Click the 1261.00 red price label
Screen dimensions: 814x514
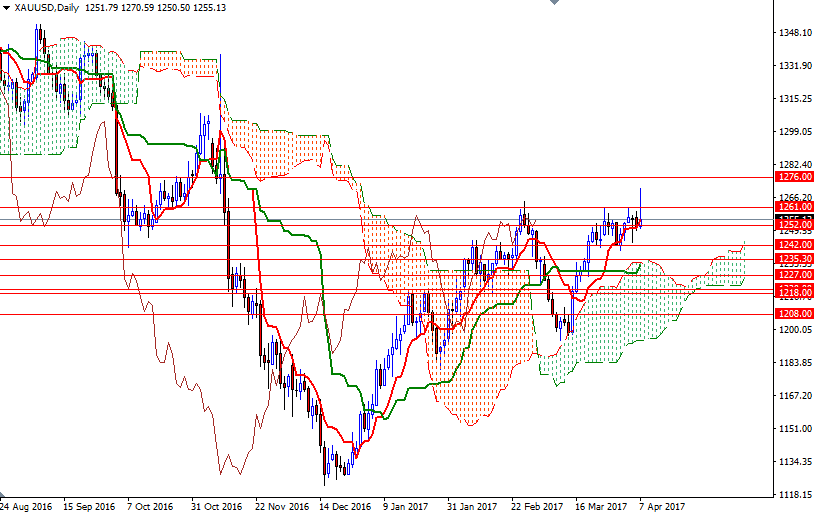click(794, 207)
